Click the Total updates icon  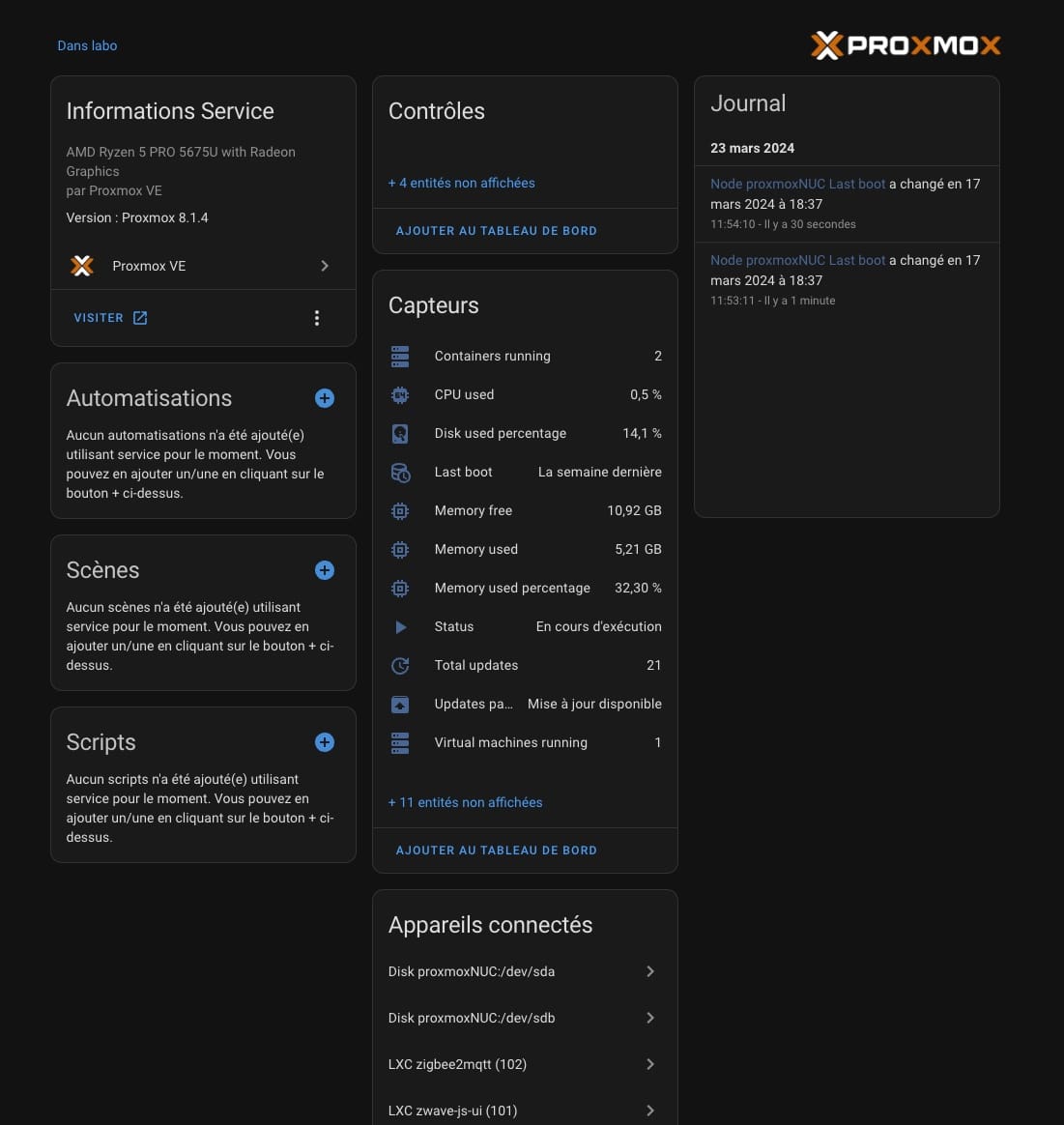tap(400, 667)
